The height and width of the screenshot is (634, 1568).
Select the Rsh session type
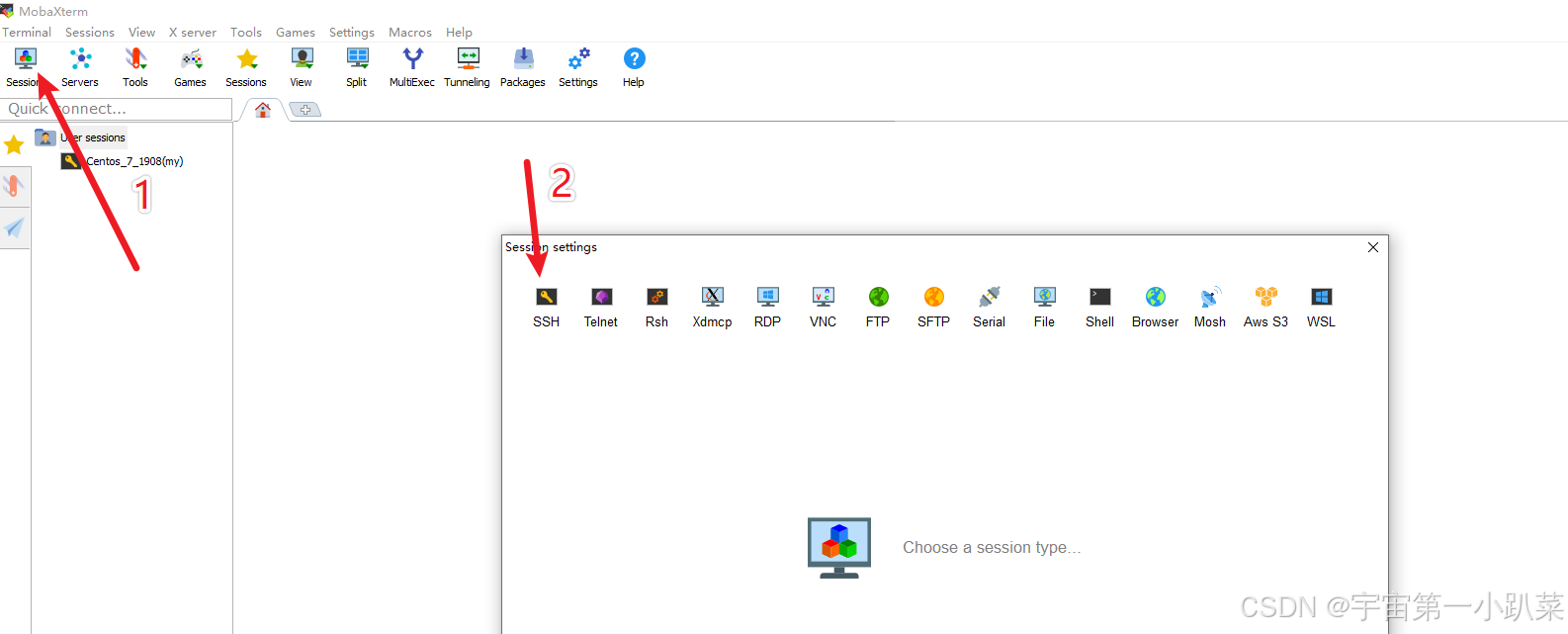[x=657, y=308]
